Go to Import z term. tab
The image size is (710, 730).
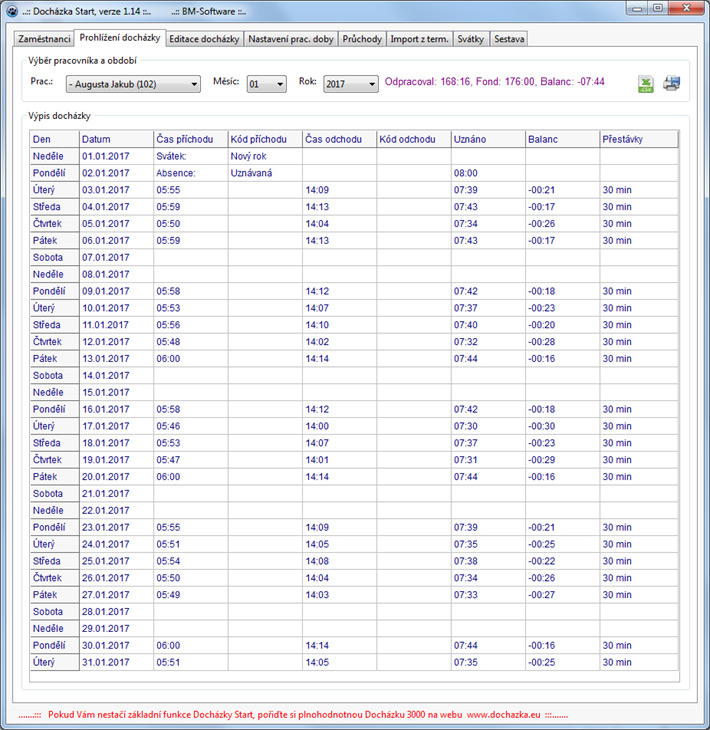click(x=419, y=39)
